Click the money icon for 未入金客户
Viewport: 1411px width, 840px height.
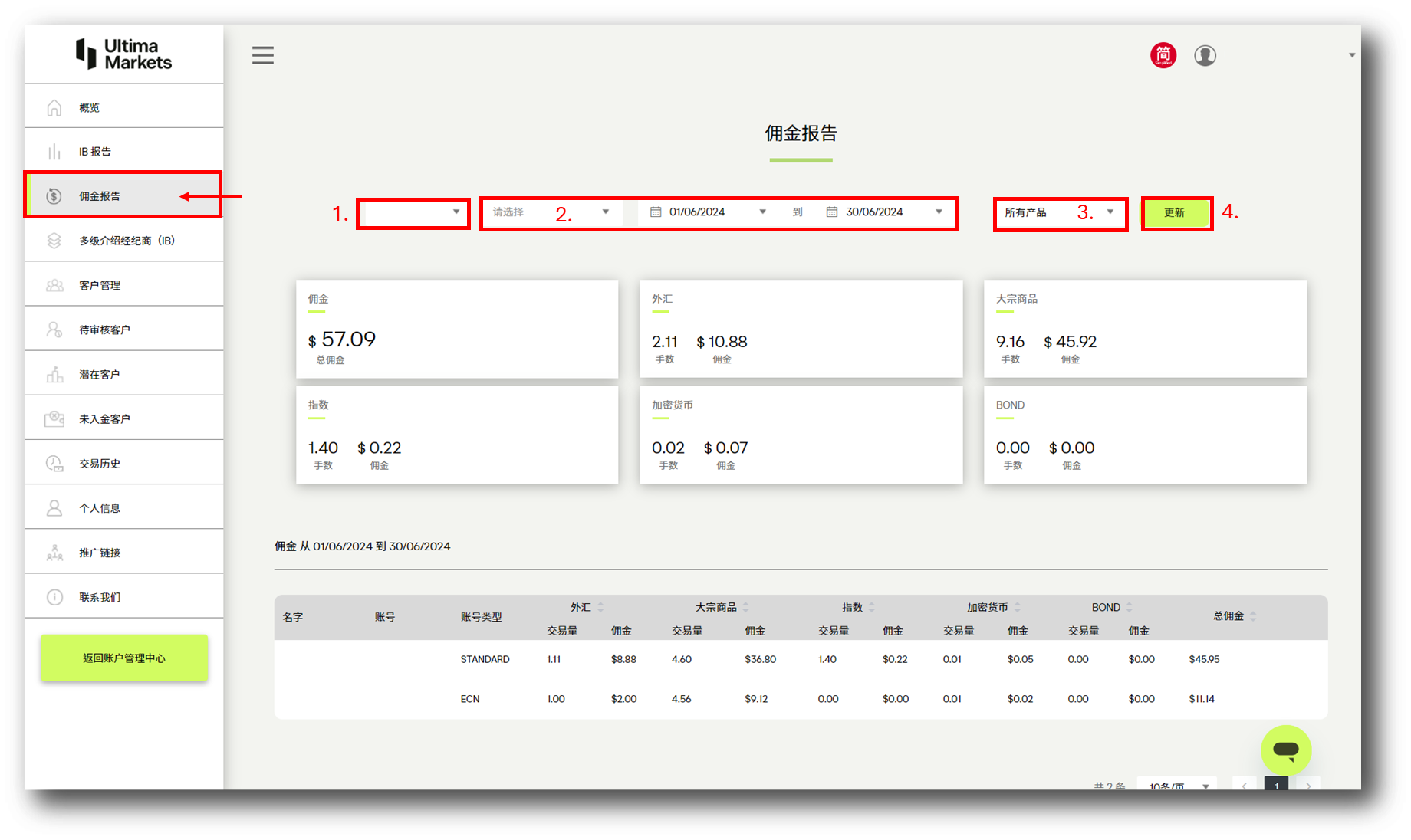pyautogui.click(x=54, y=418)
